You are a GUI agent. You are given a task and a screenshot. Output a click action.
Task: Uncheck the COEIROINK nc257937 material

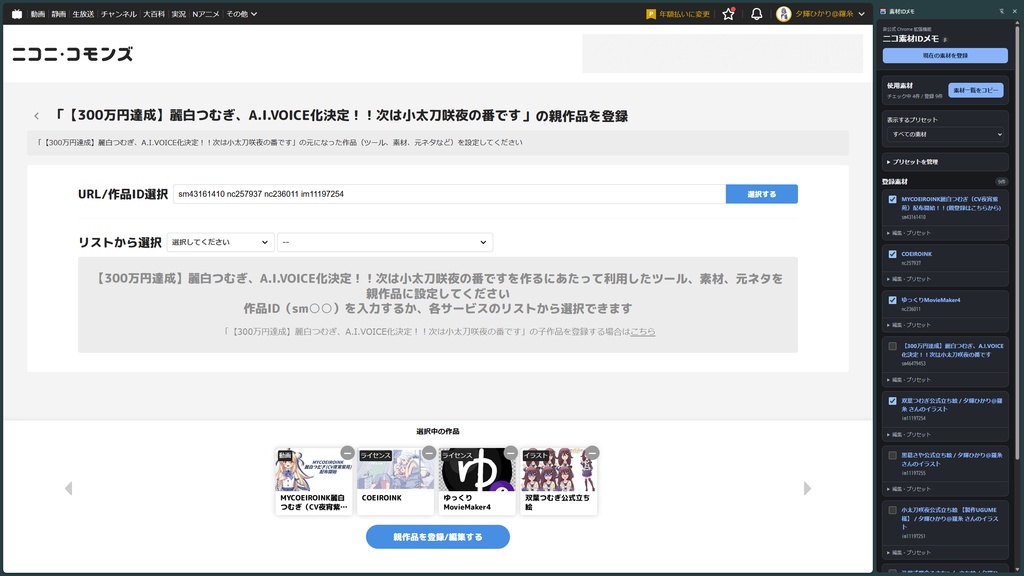point(893,254)
